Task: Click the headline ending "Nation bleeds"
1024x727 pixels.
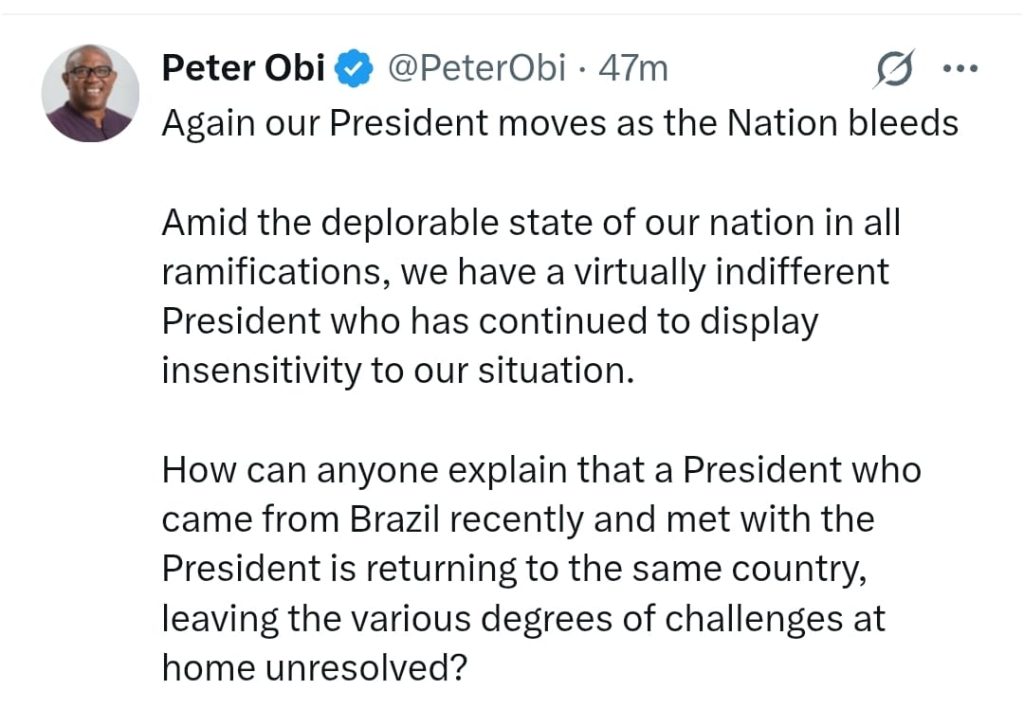Action: [560, 123]
